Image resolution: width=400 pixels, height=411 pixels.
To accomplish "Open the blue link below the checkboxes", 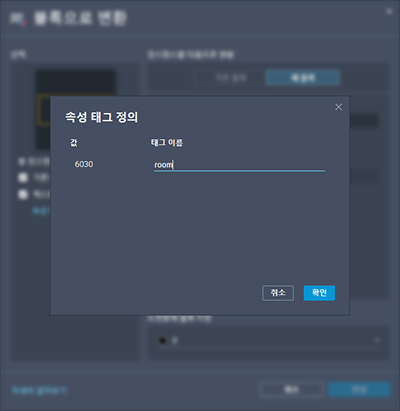I will pyautogui.click(x=41, y=211).
